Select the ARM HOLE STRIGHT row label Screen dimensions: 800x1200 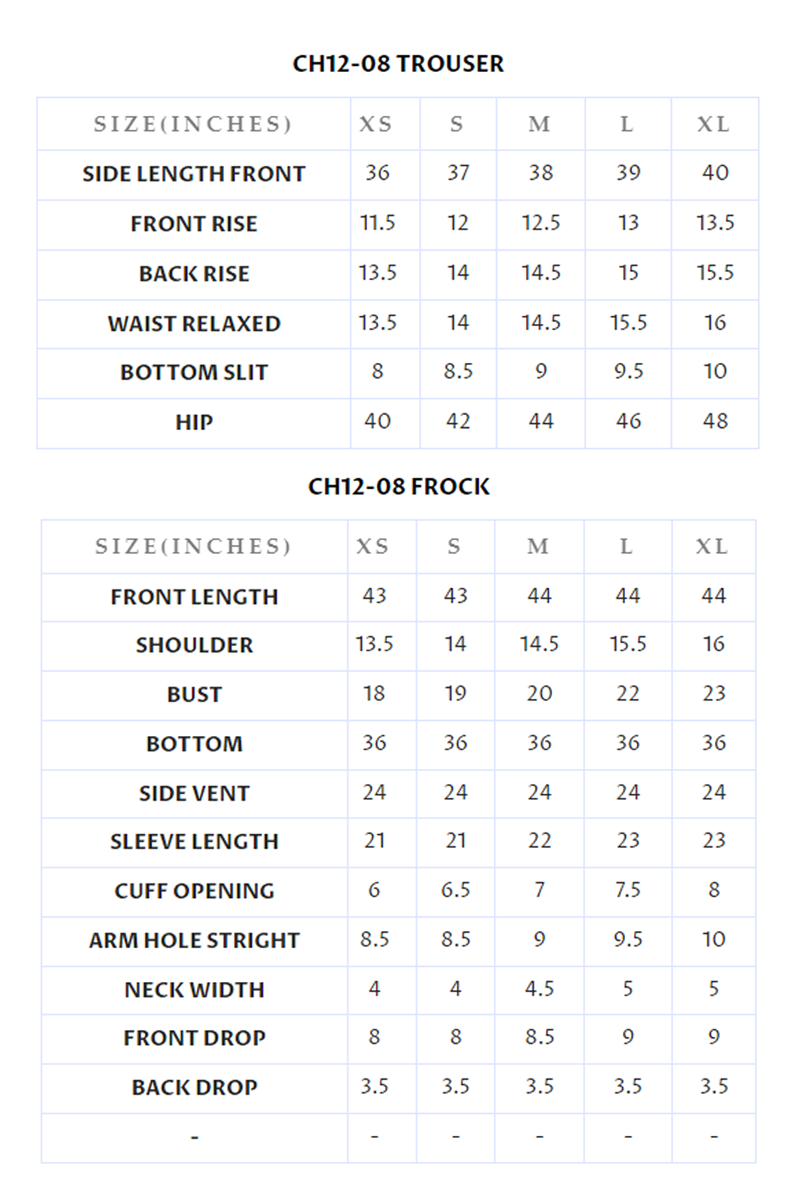(194, 941)
